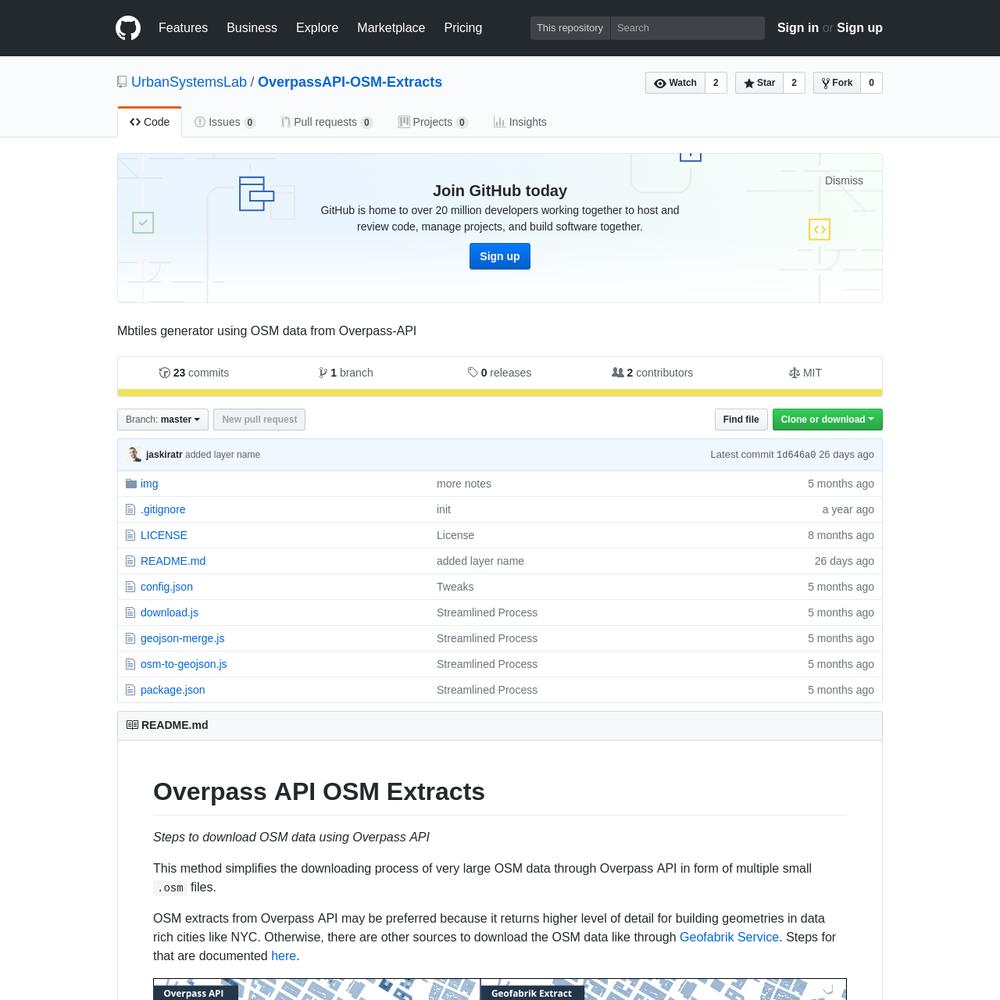Viewport: 1000px width, 1000px height.
Task: Click the repository book icon beside UrbanSystemsLab
Action: click(122, 82)
